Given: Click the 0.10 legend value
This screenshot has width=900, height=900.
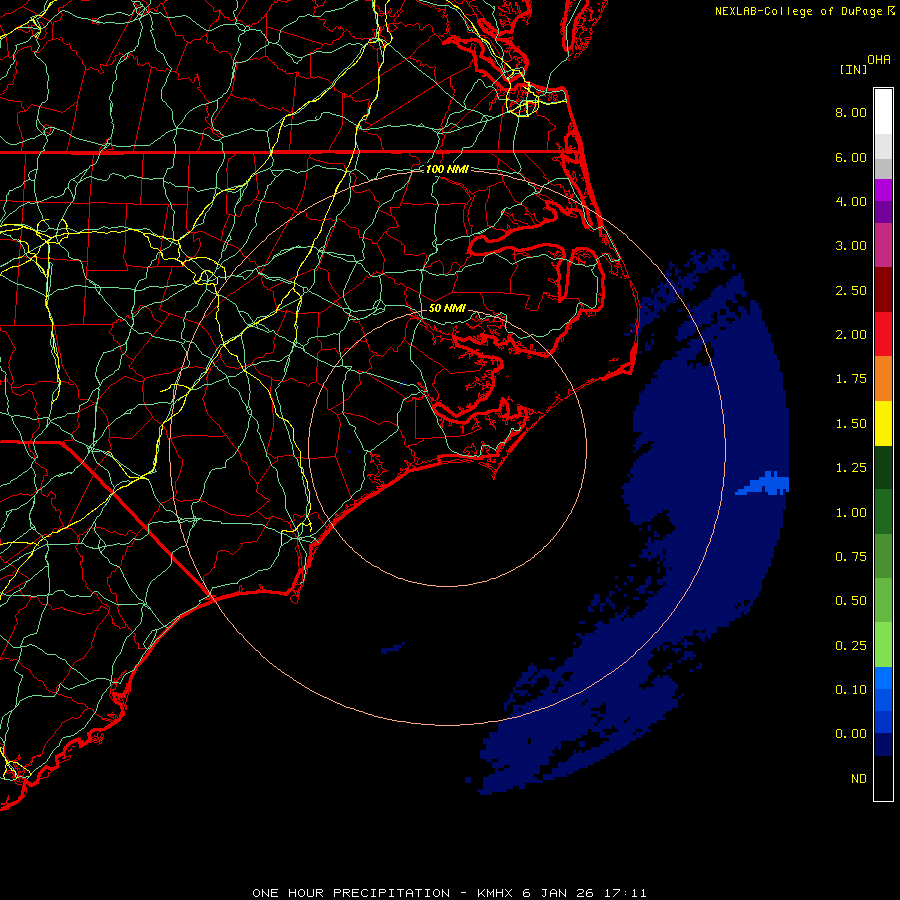Looking at the screenshot, I should [851, 690].
